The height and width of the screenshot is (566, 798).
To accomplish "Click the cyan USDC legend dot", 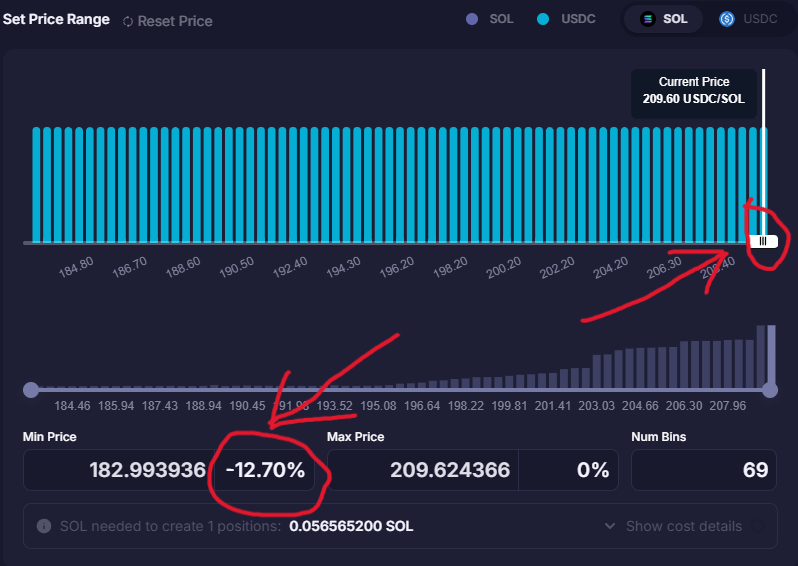I will click(543, 19).
